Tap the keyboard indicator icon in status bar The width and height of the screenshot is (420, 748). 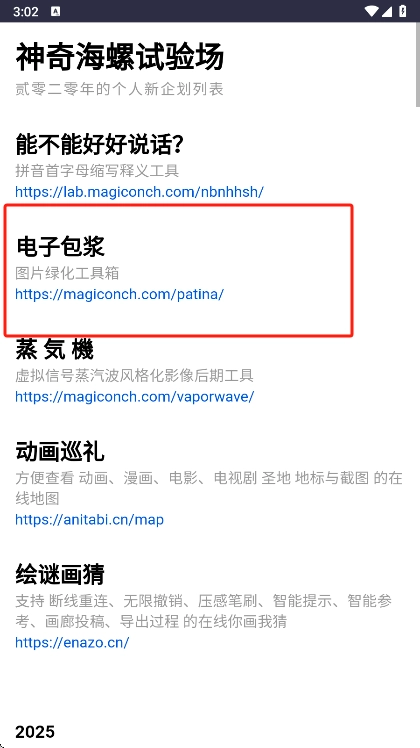coord(55,11)
